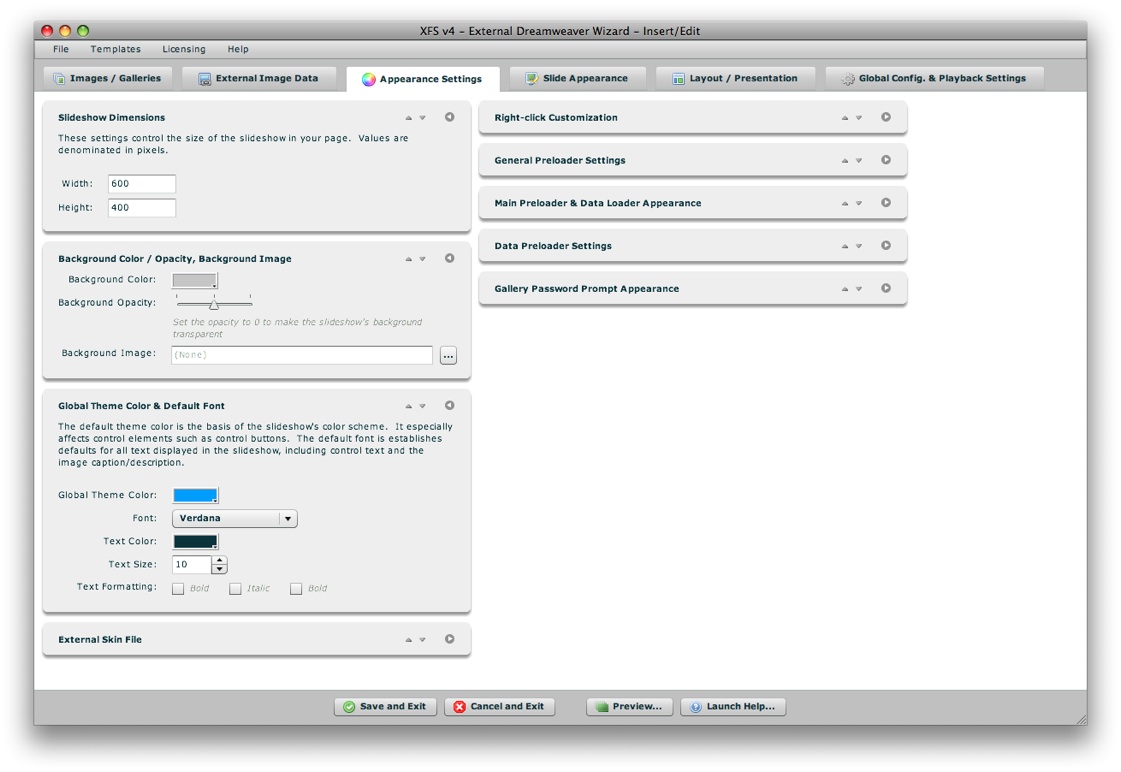1121x772 pixels.
Task: Enable the first Bold checkbox
Action: pos(178,589)
